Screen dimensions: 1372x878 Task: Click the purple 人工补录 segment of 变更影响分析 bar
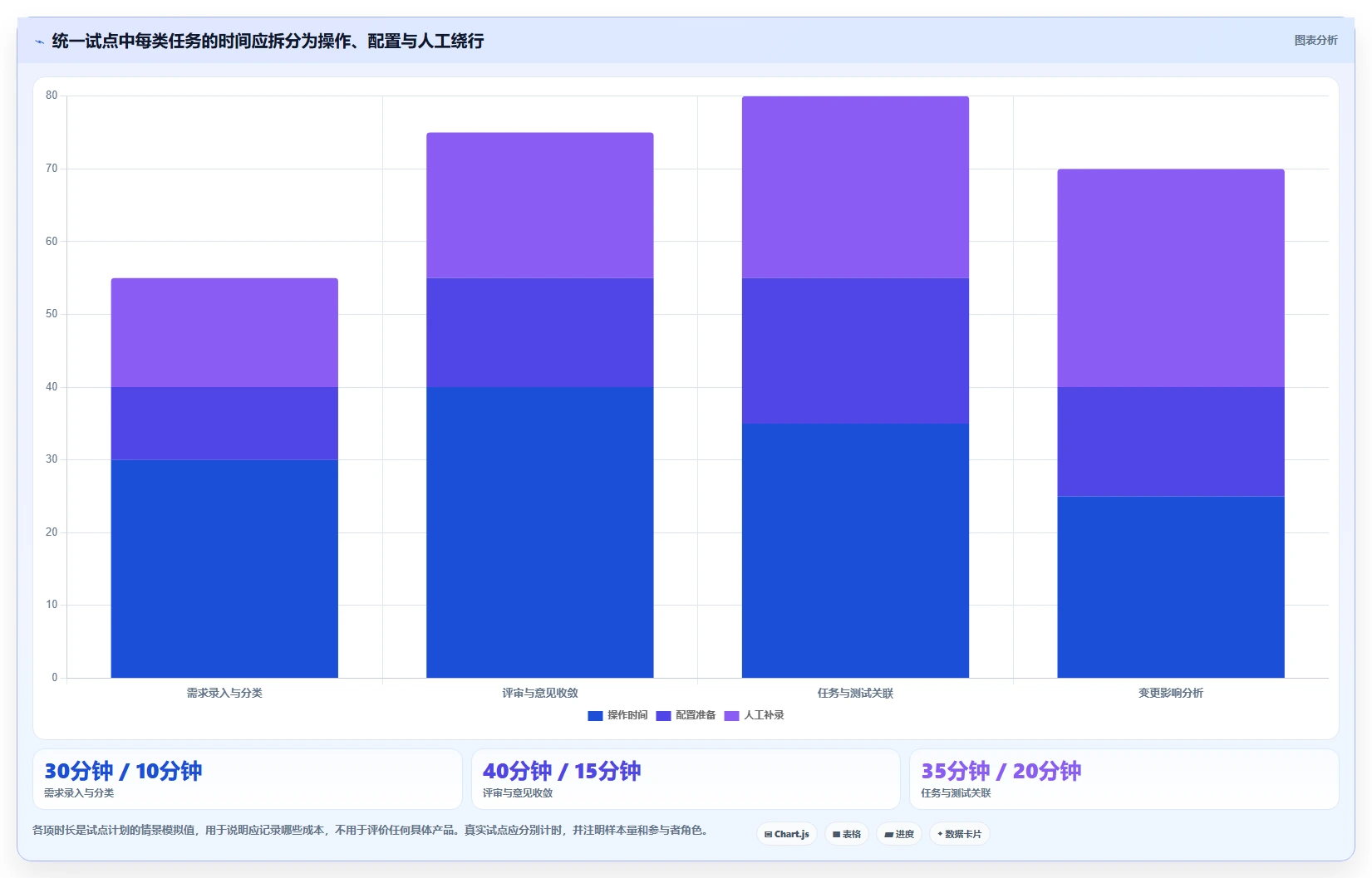point(1171,278)
